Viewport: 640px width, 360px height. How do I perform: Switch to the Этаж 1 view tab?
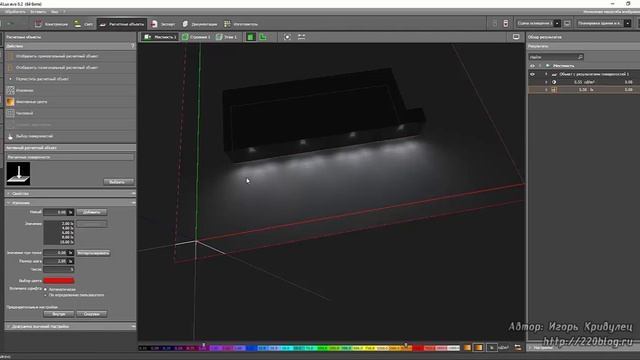click(226, 37)
